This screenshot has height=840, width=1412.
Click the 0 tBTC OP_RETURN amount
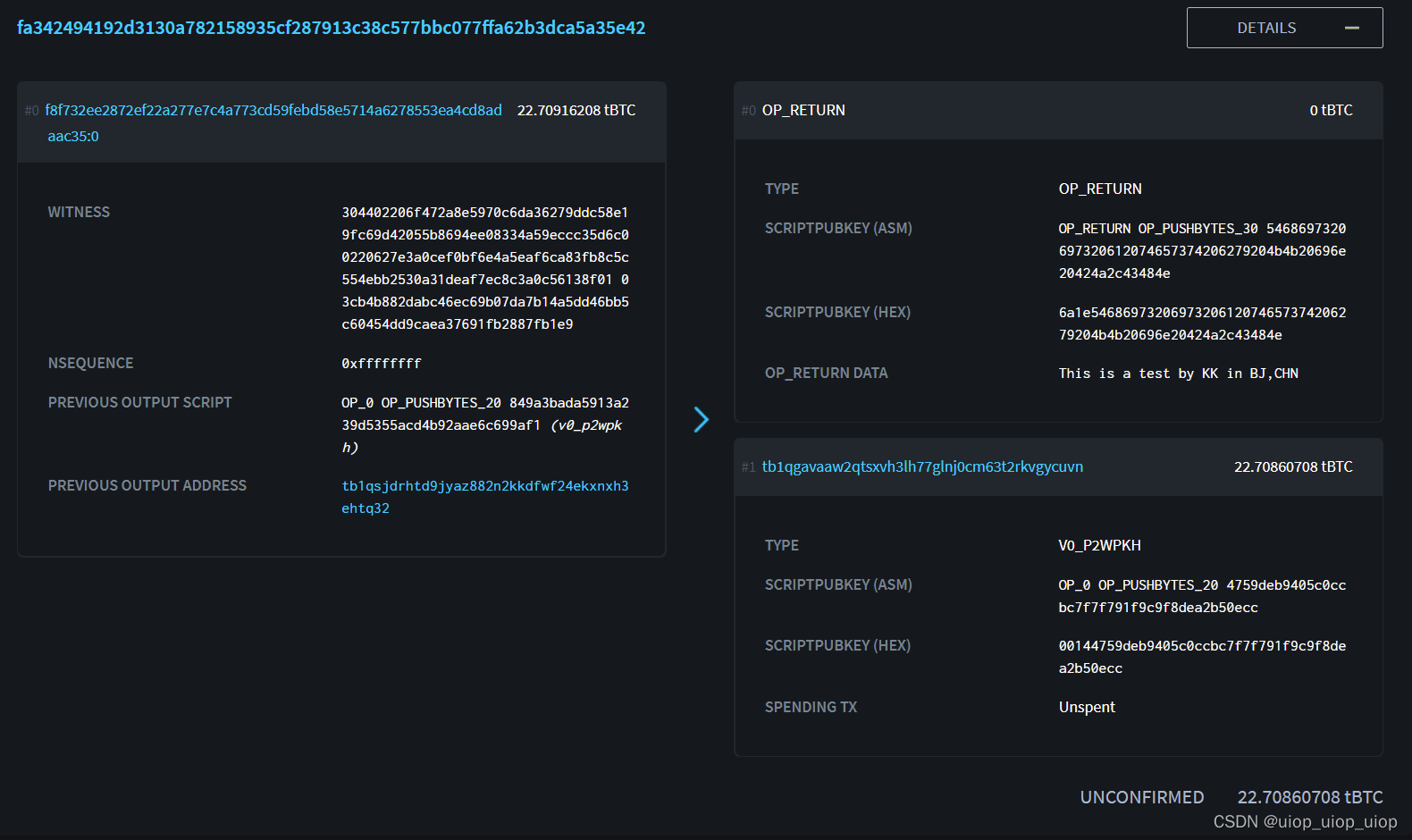[x=1331, y=110]
